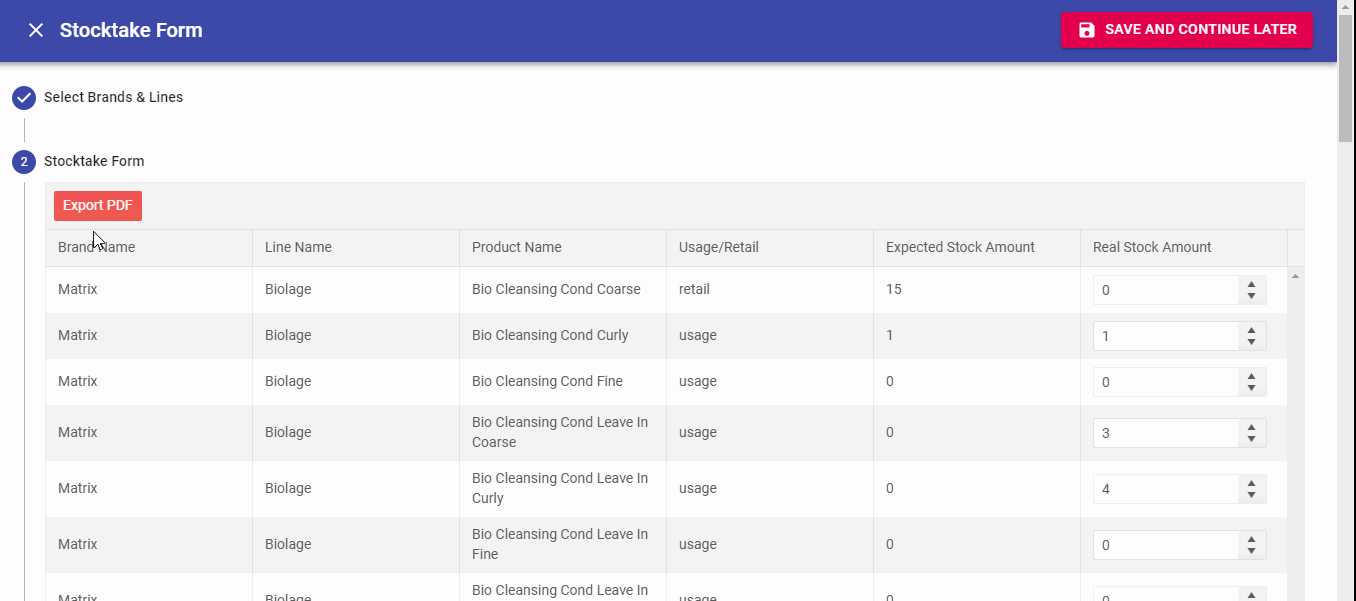Increase stock for Bio Cleansing Cond Curly
The height and width of the screenshot is (601, 1356).
pos(1251,330)
